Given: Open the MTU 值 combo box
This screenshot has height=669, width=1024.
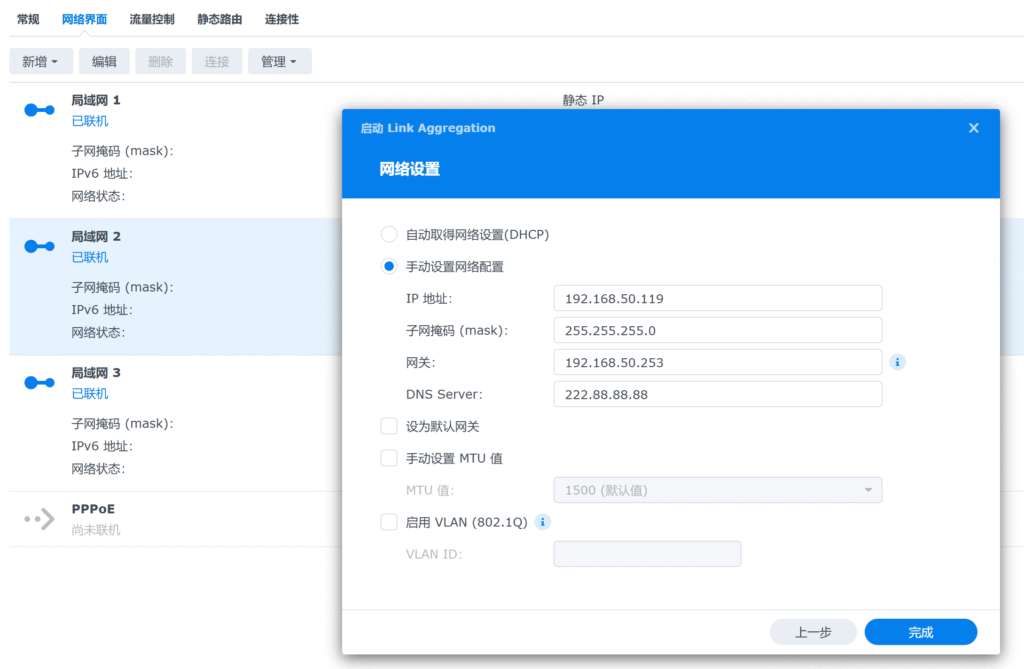Looking at the screenshot, I should pyautogui.click(x=717, y=490).
